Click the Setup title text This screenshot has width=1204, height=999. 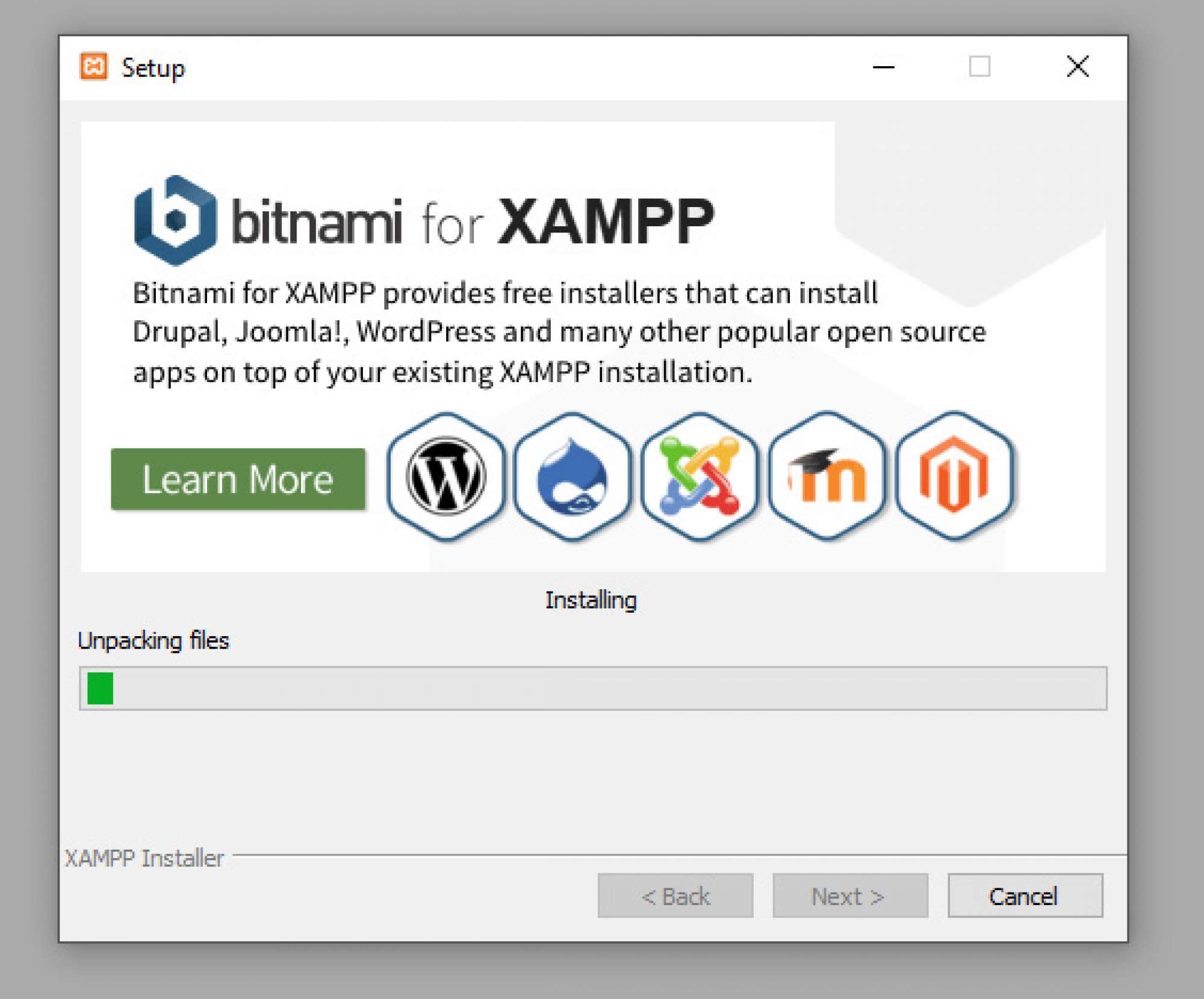pyautogui.click(x=153, y=68)
